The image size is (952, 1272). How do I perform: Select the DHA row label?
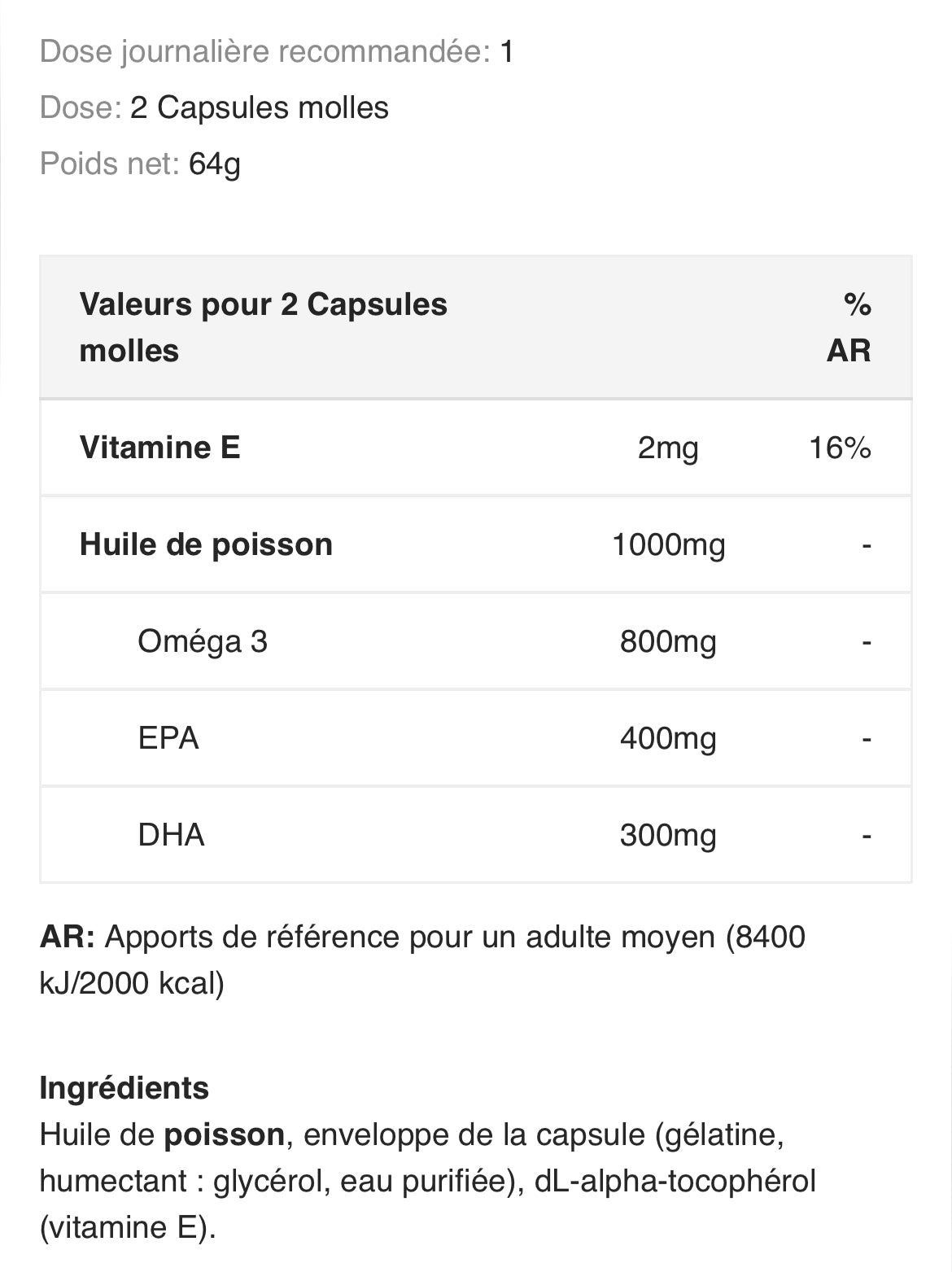coord(171,835)
